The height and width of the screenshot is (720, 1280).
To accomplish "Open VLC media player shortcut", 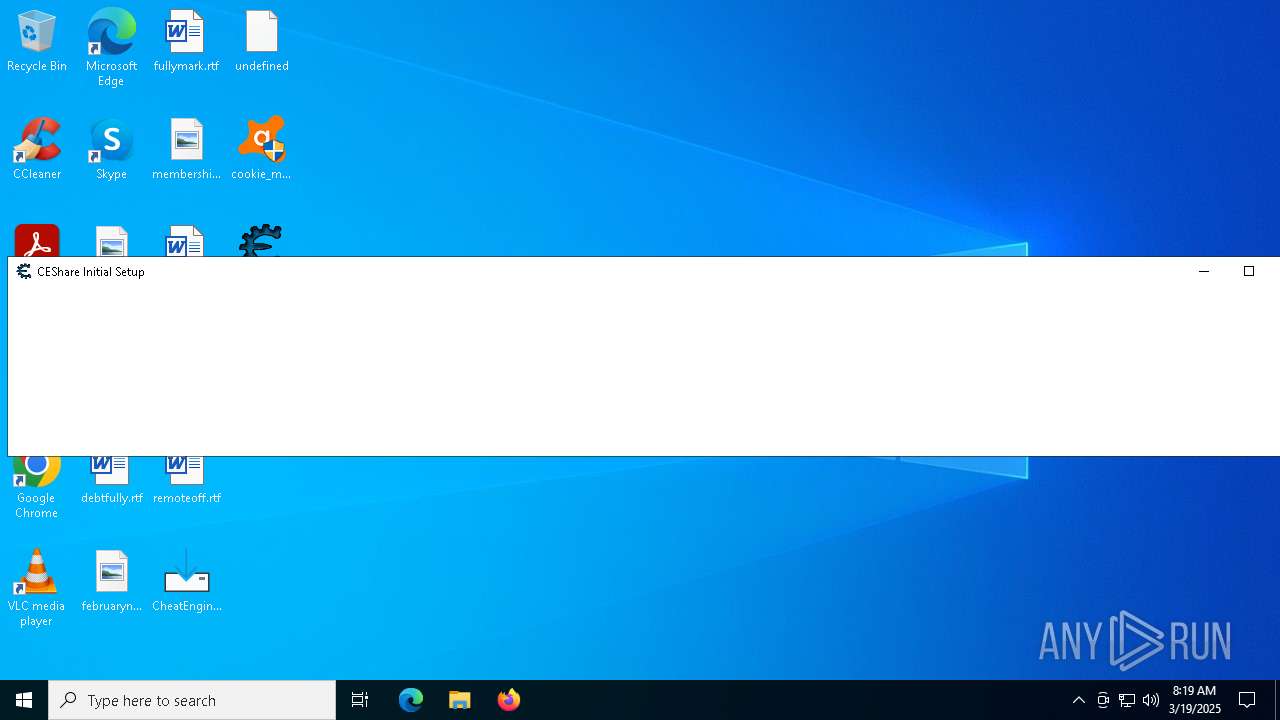I will coord(36,588).
